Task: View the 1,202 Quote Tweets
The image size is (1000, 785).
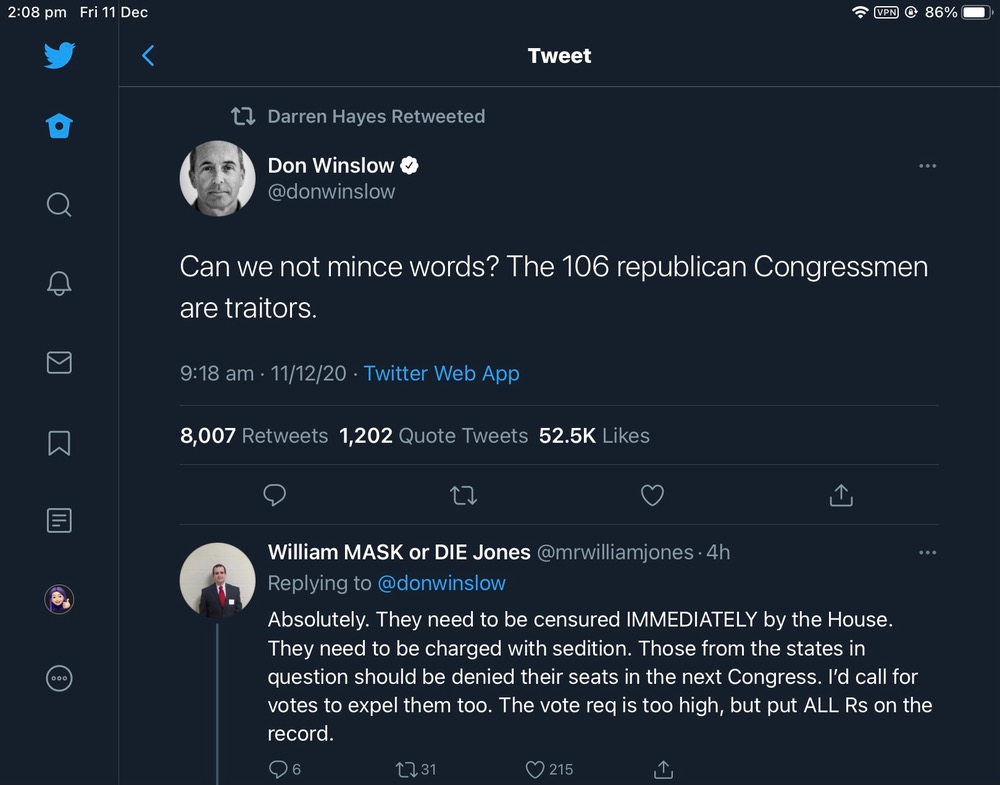Action: 433,436
